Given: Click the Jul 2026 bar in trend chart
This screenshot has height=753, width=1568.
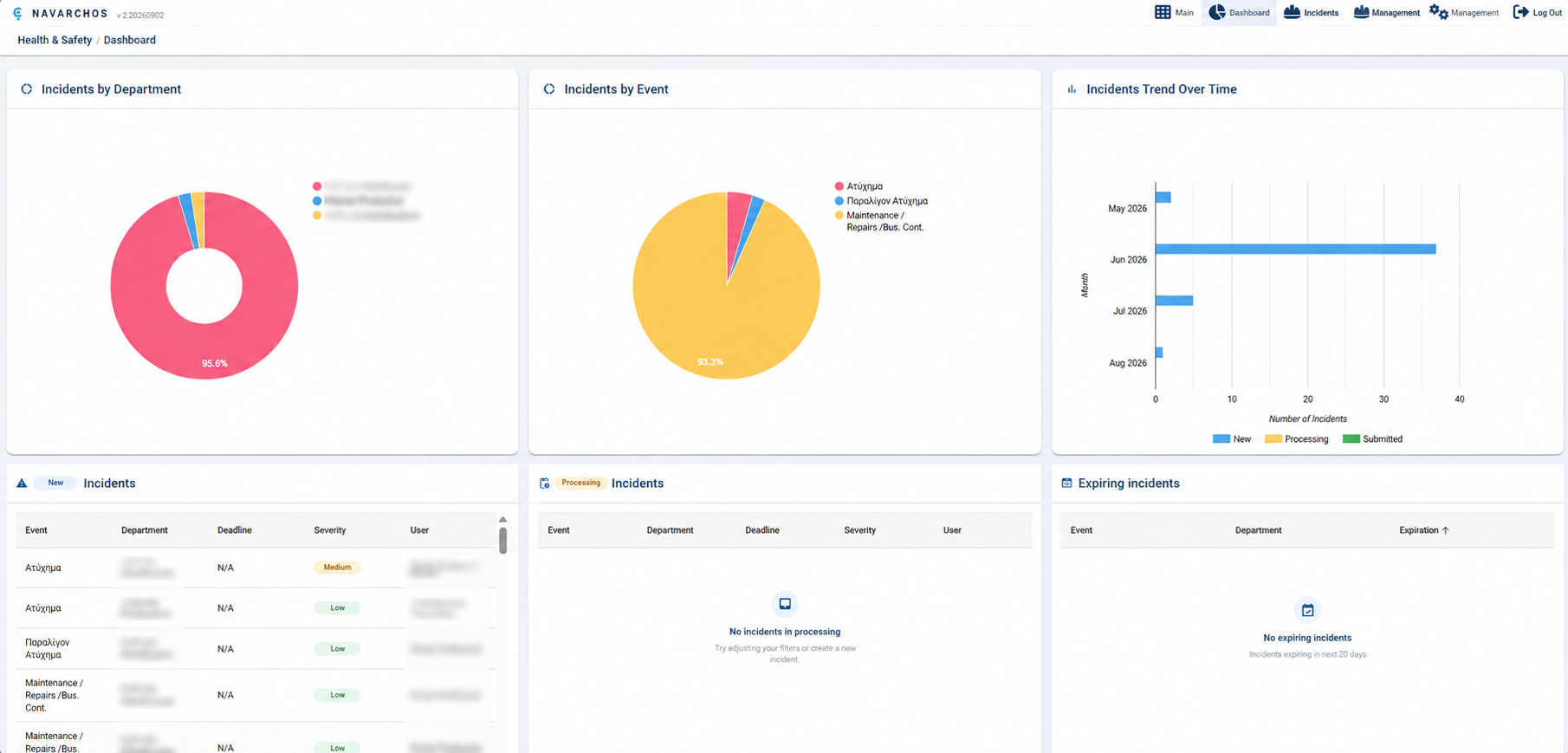Looking at the screenshot, I should coord(1174,301).
